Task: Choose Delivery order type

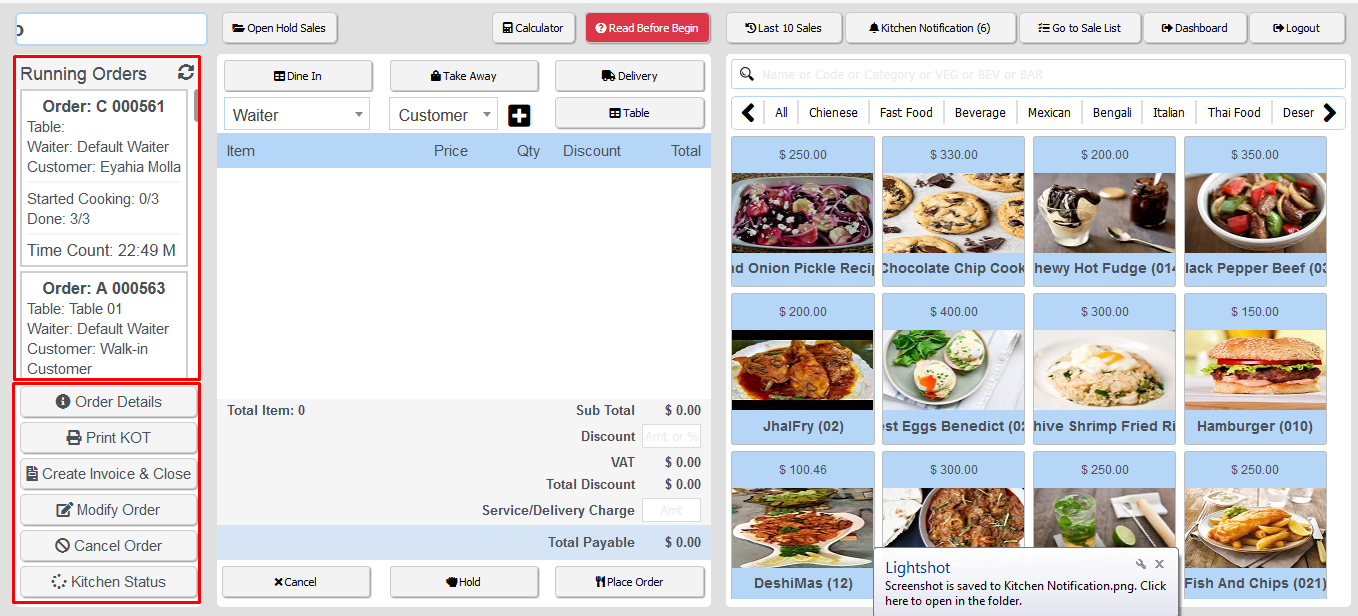Action: click(x=630, y=76)
